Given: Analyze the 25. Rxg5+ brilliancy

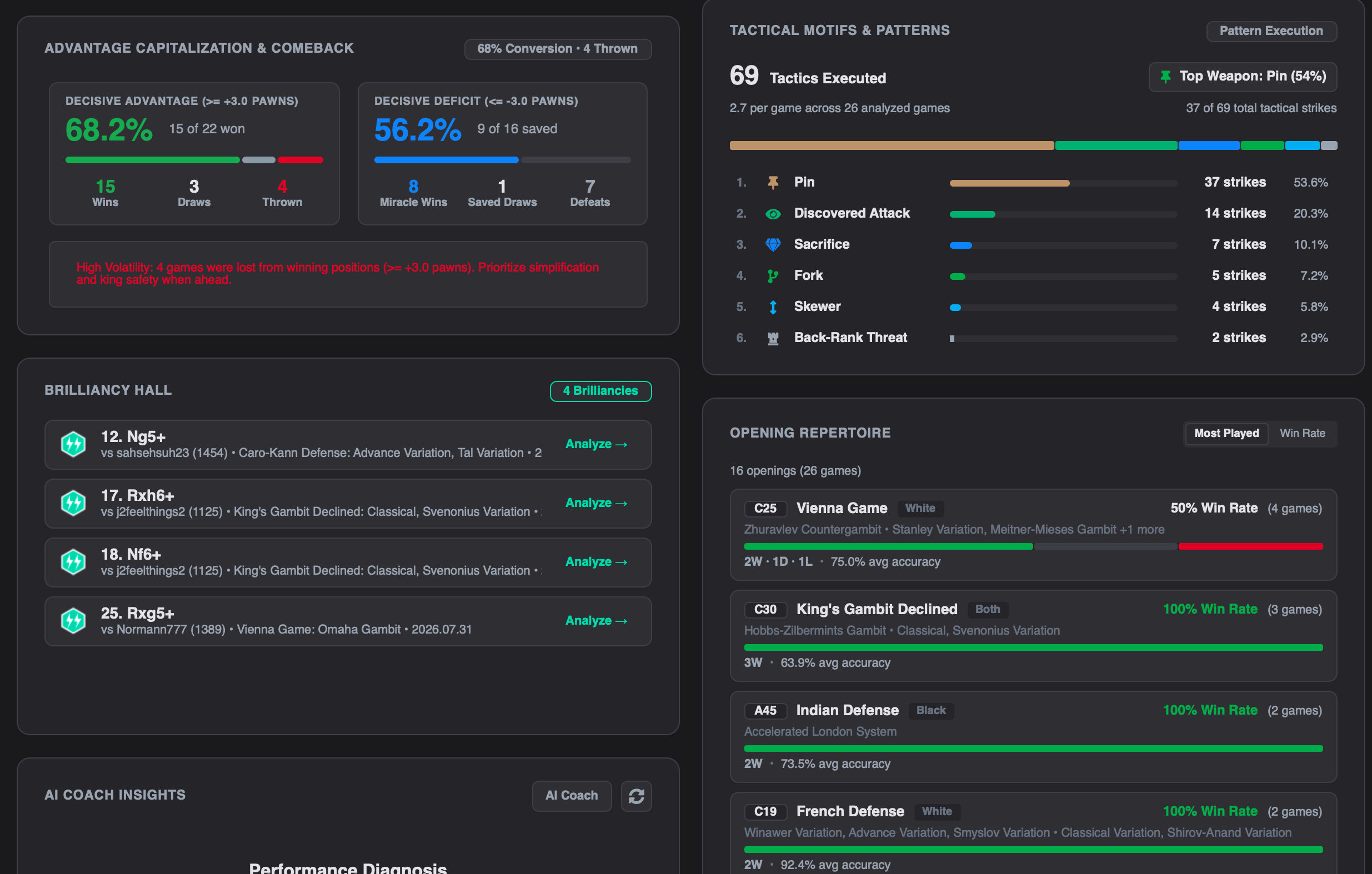Looking at the screenshot, I should click(x=596, y=620).
